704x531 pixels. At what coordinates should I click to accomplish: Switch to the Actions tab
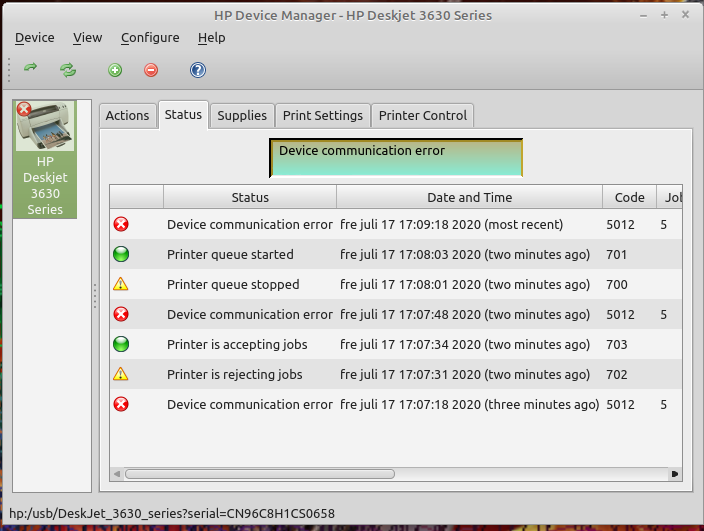click(x=128, y=115)
